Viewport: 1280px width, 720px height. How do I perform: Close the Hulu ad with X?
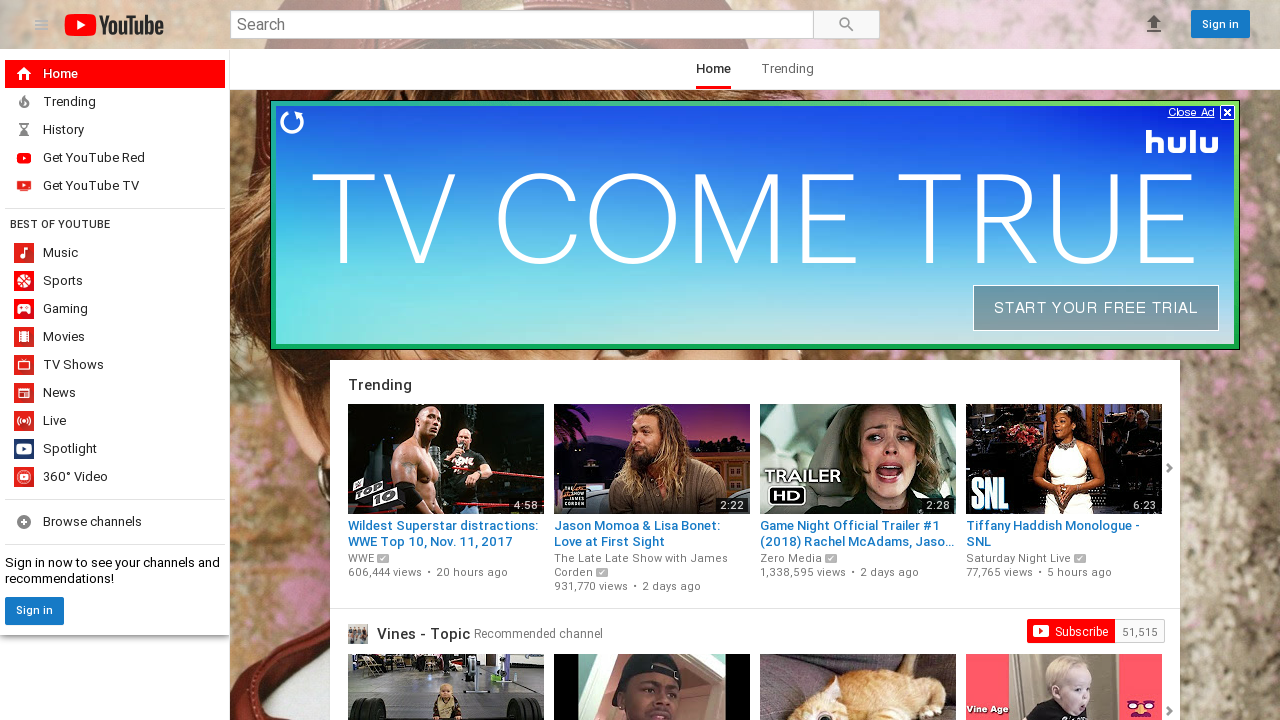pyautogui.click(x=1227, y=113)
